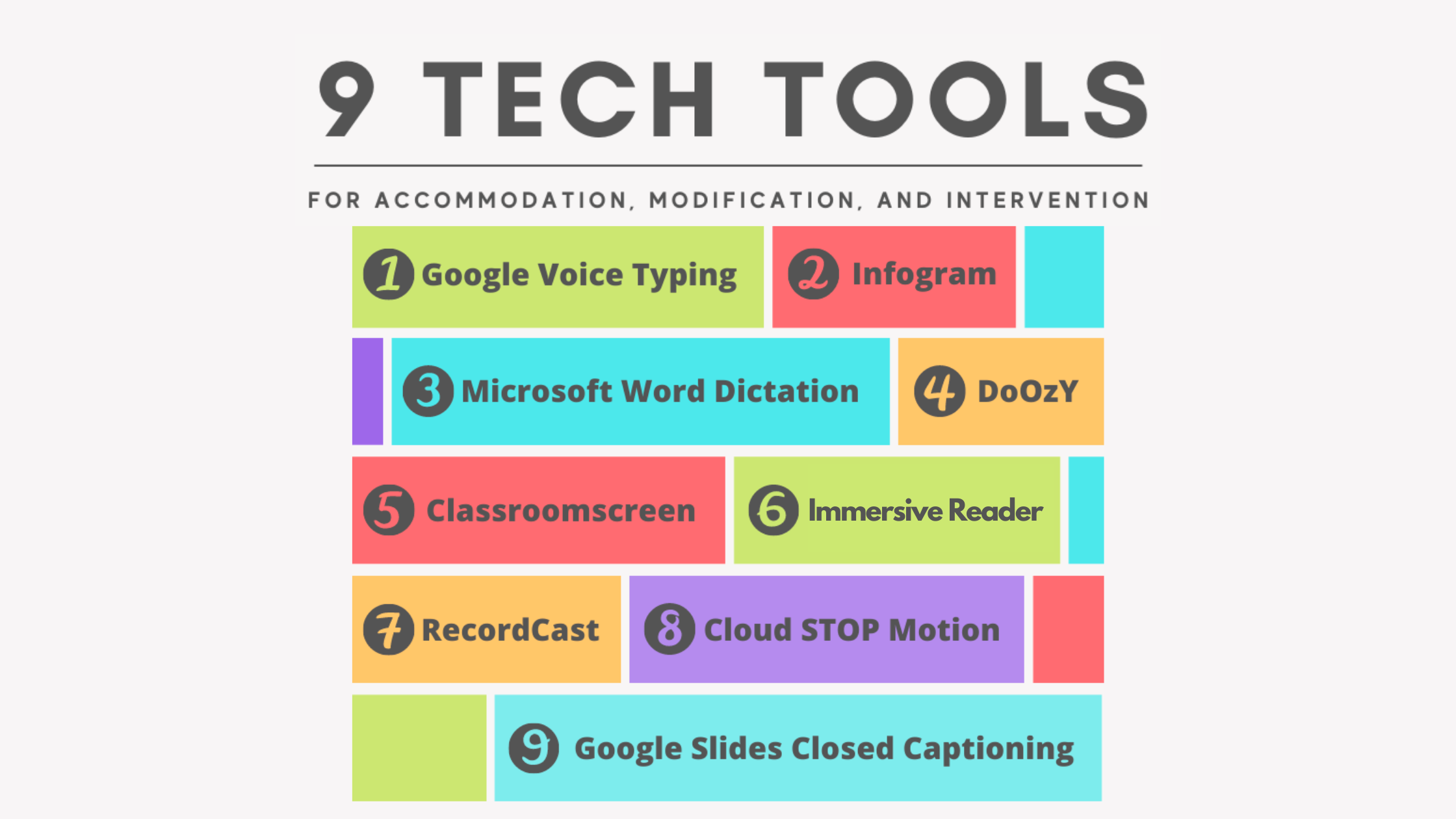The image size is (1456, 819).
Task: Select the Microsoft Word Dictation icon
Action: click(x=432, y=390)
